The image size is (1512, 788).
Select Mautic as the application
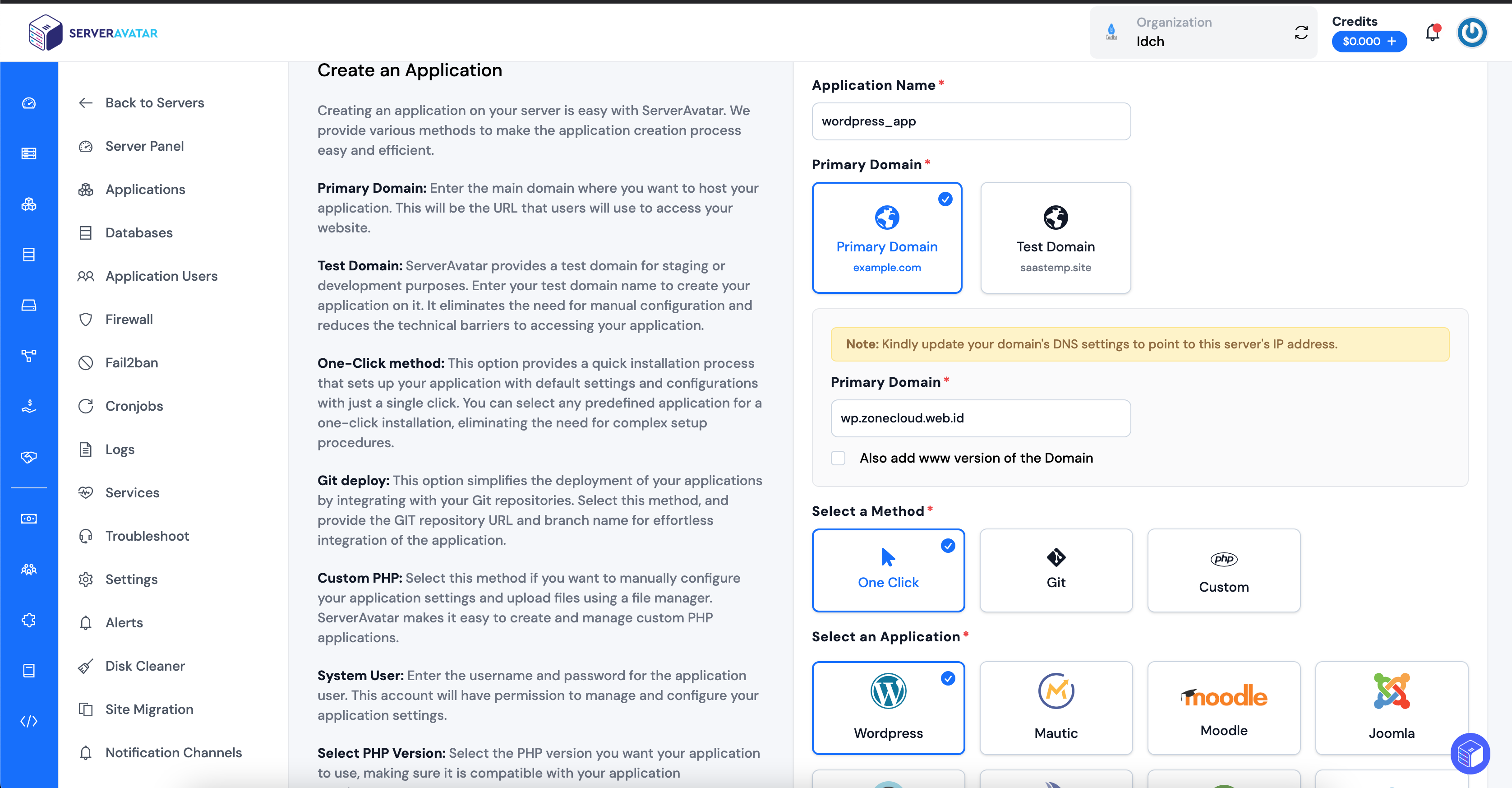click(x=1056, y=708)
